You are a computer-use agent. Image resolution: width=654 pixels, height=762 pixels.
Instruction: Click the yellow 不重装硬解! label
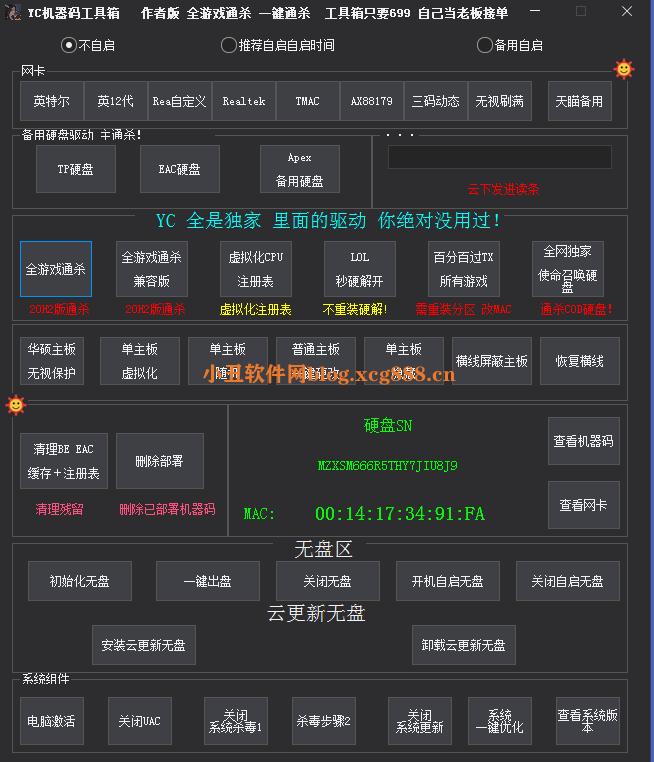(355, 309)
